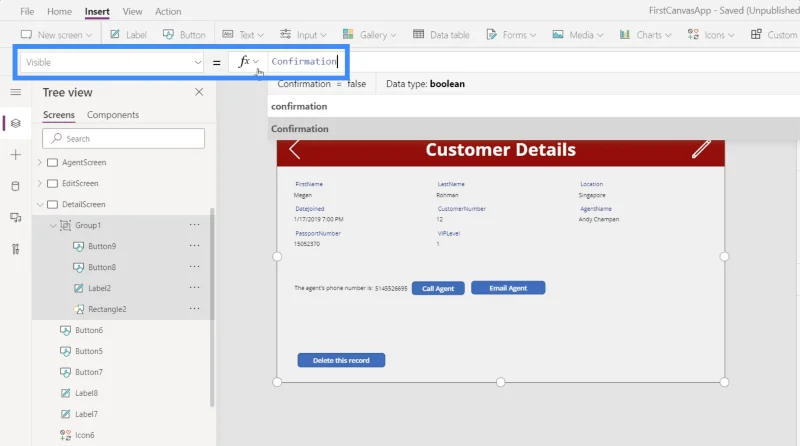This screenshot has height=446, width=800.
Task: Select Rectangle2 in the tree
Action: [x=107, y=309]
